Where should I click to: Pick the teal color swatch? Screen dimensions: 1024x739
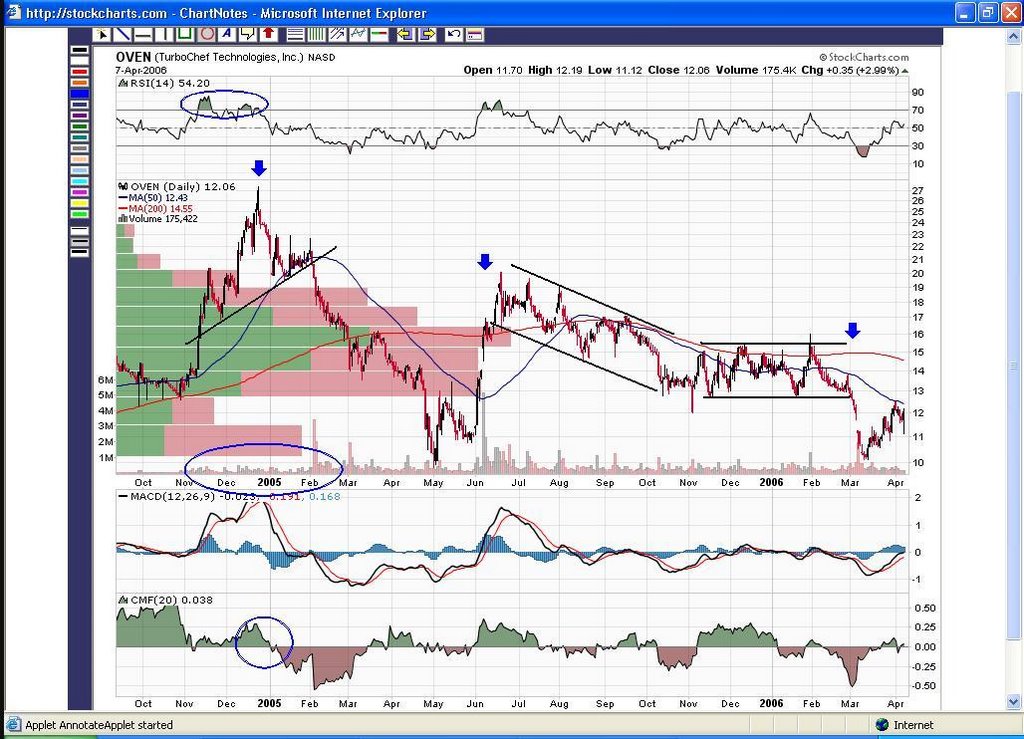(80, 137)
